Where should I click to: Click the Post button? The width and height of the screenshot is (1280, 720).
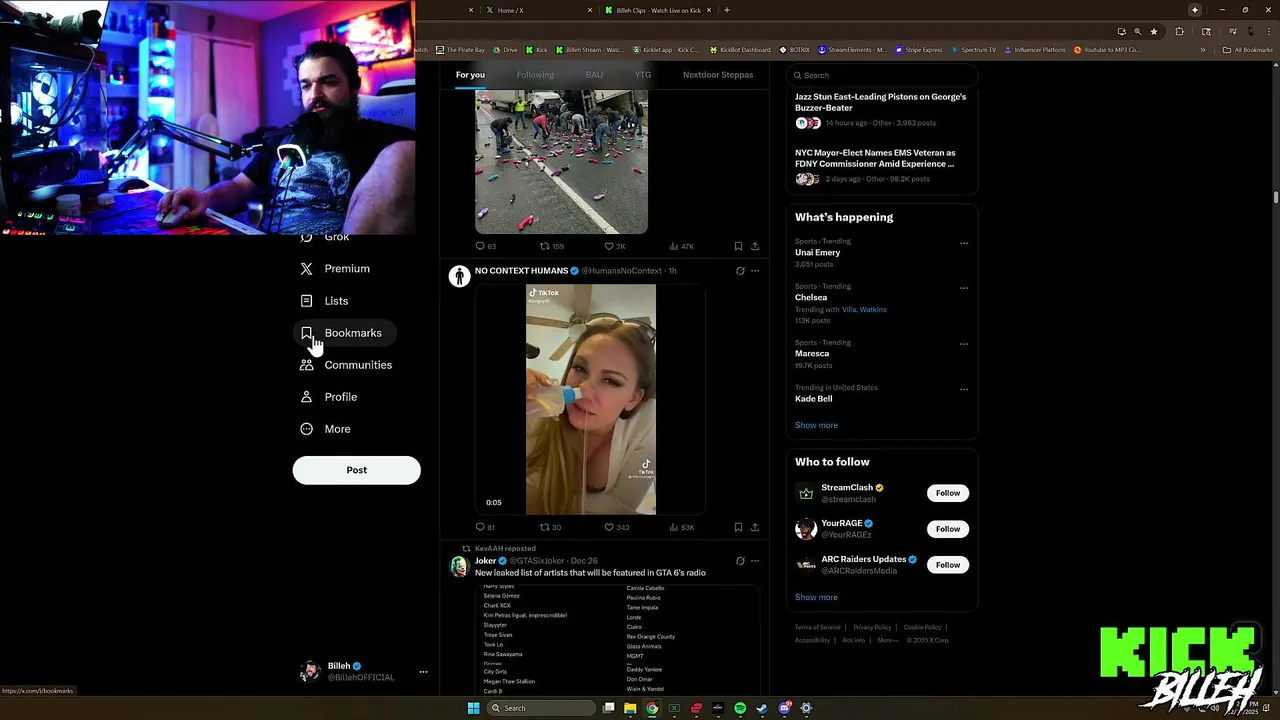pyautogui.click(x=357, y=470)
